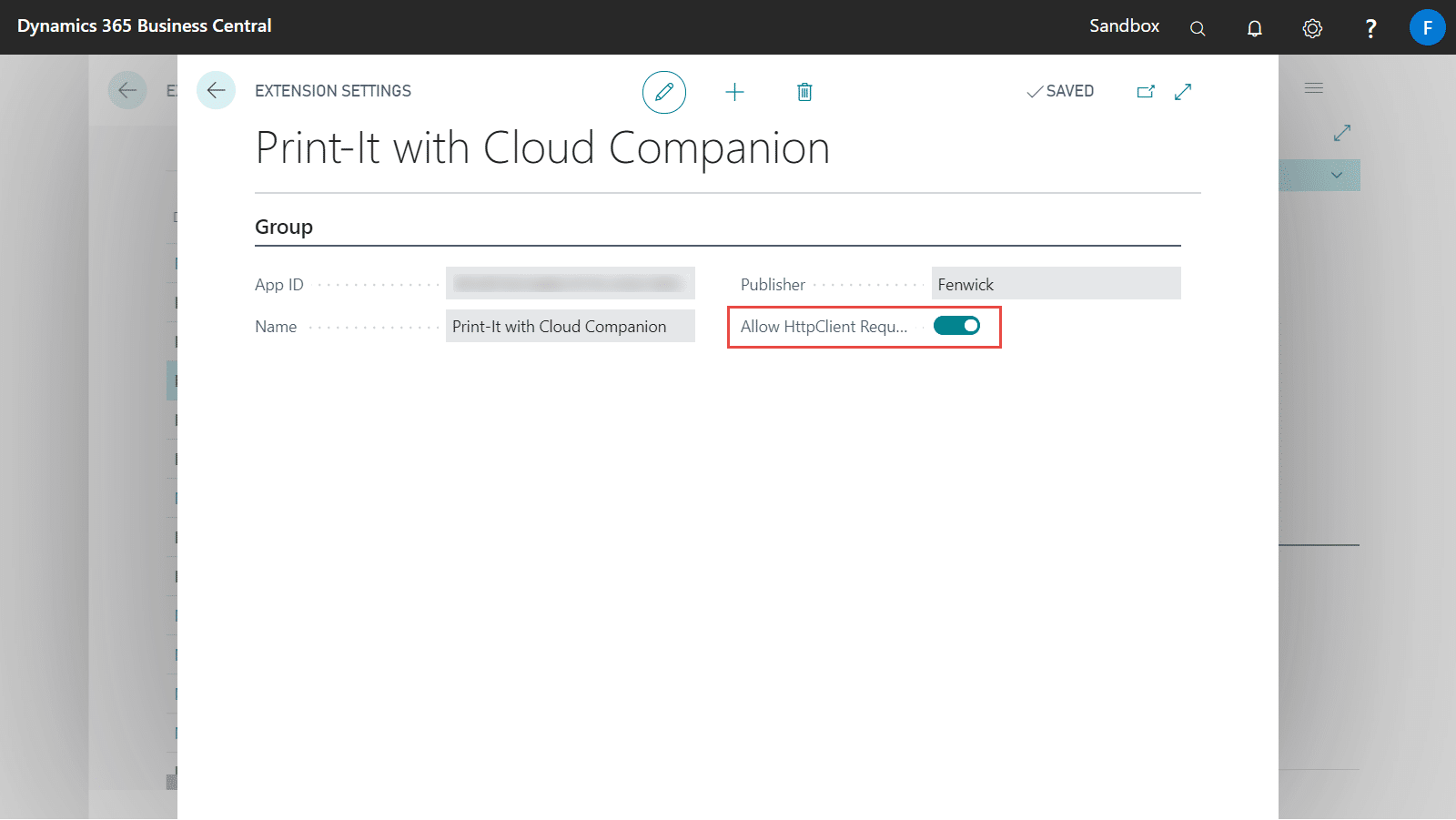1456x820 pixels.
Task: Click hamburger lines icon in background page
Action: point(1314,88)
